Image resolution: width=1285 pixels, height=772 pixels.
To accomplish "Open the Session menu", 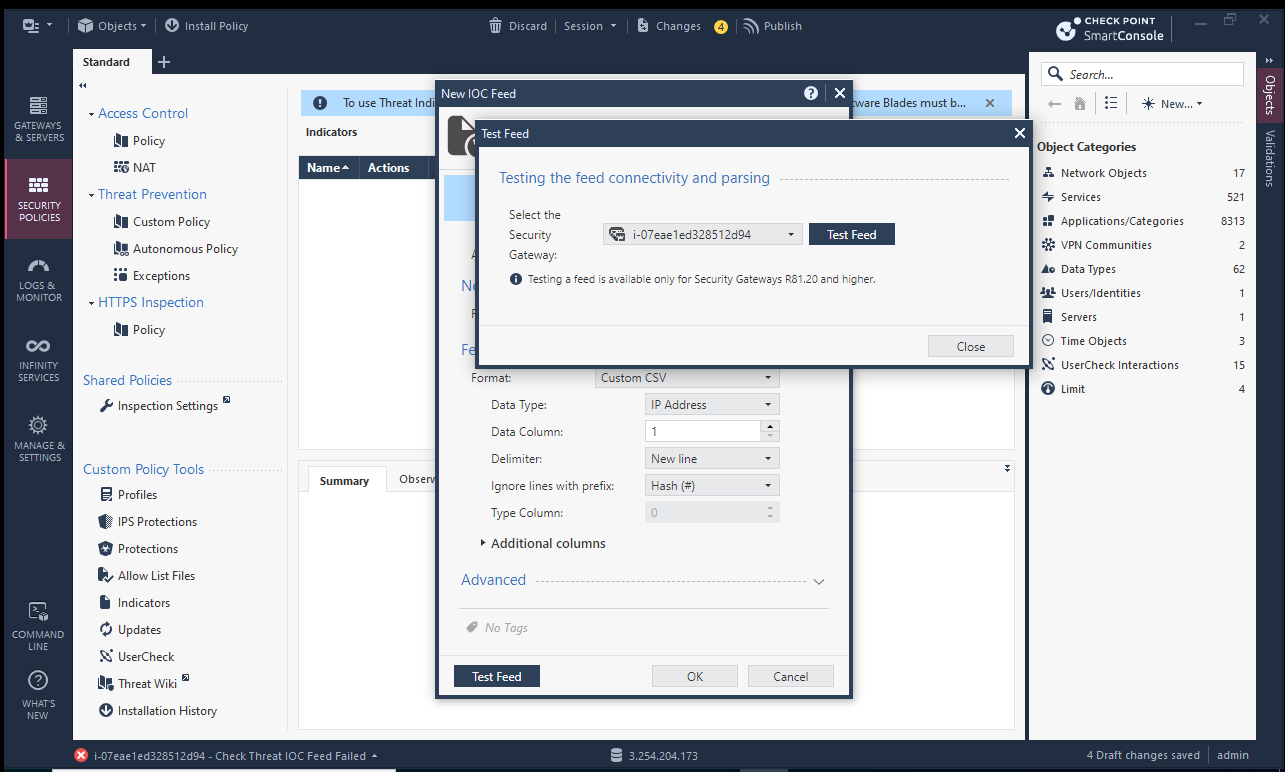I will click(590, 26).
